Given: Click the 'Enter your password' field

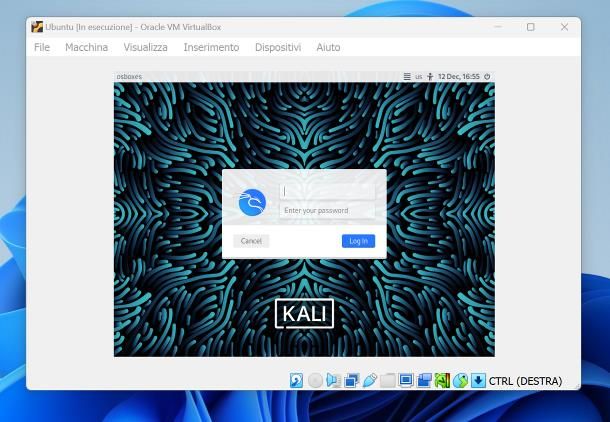Looking at the screenshot, I should point(327,210).
